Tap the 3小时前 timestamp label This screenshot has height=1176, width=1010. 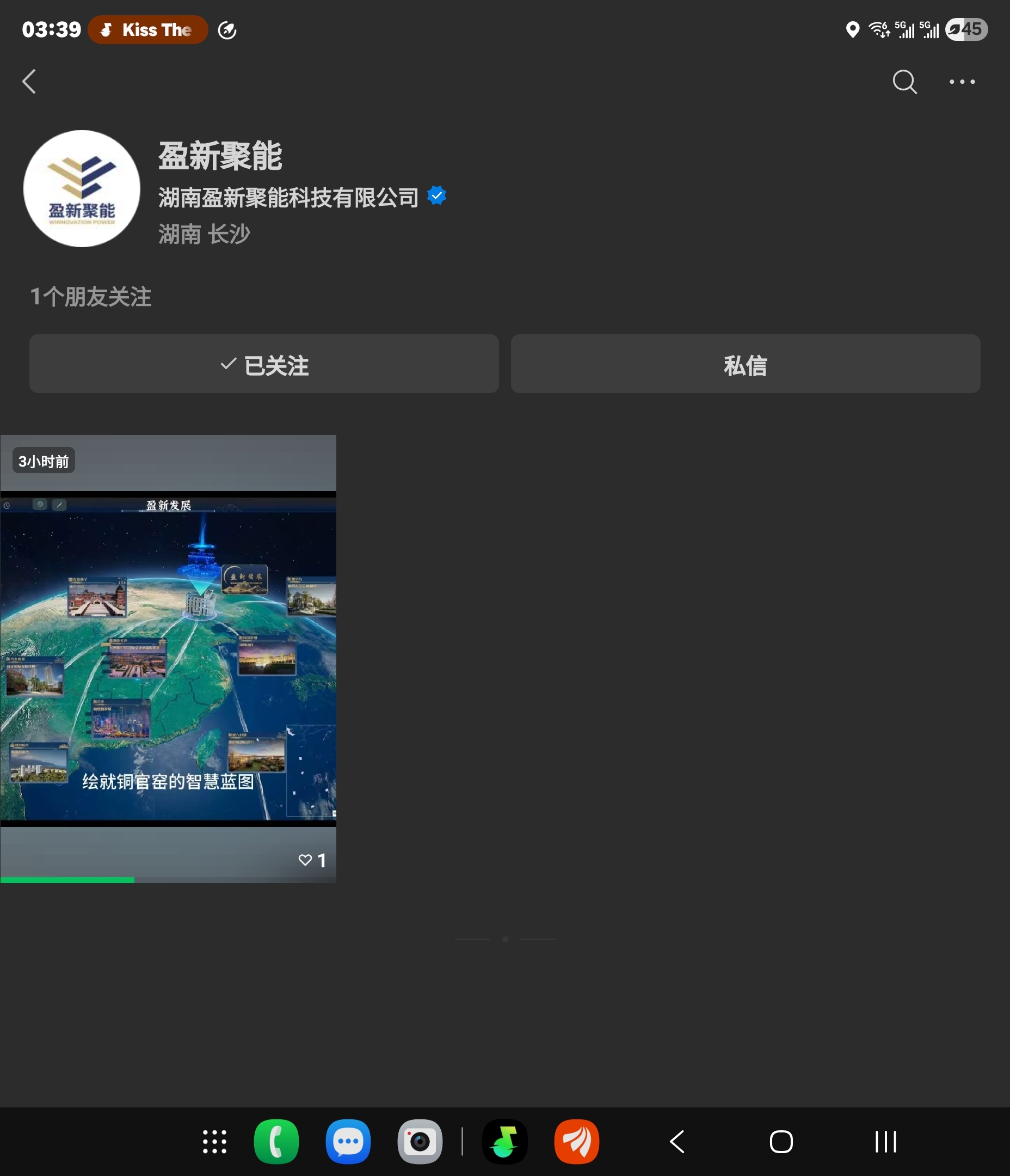[44, 461]
